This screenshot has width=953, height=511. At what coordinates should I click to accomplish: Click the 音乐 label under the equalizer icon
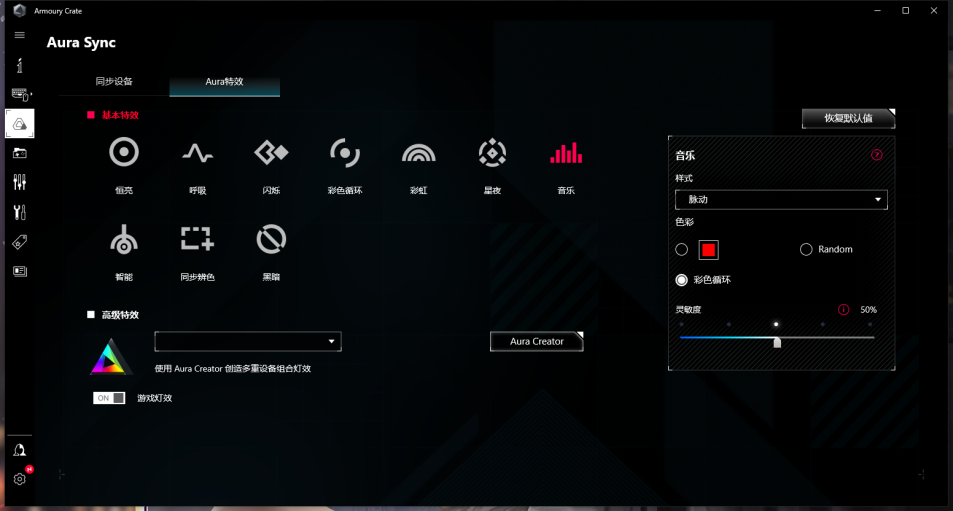pos(566,191)
